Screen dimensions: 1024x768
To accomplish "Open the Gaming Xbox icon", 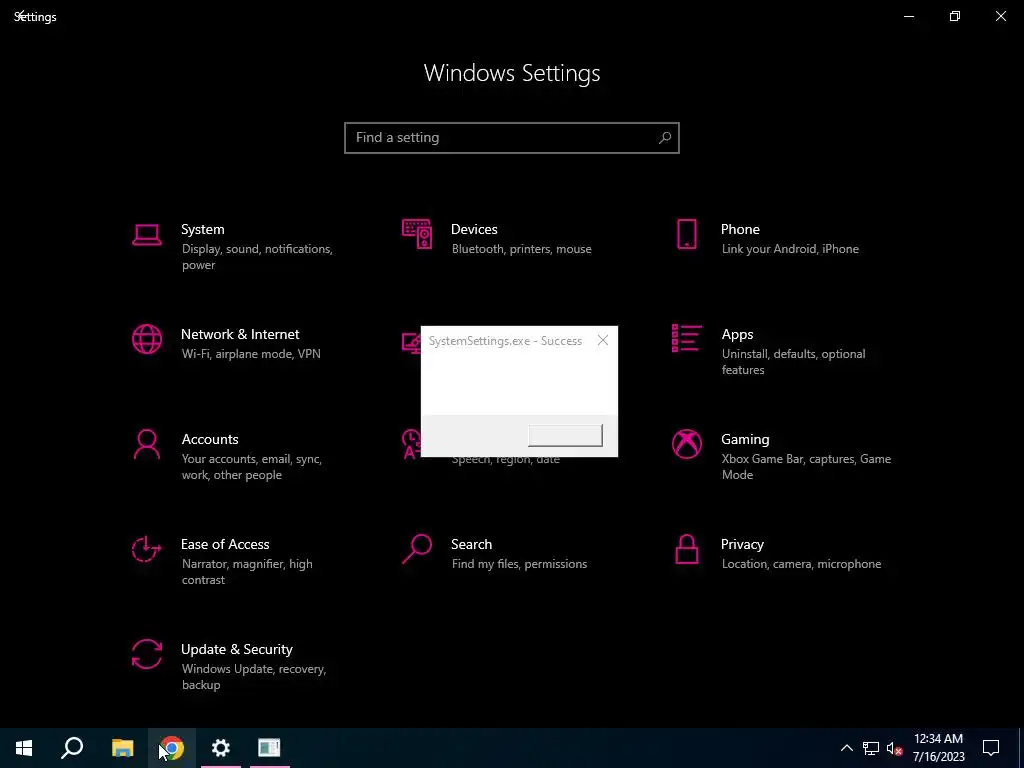I will [x=686, y=445].
